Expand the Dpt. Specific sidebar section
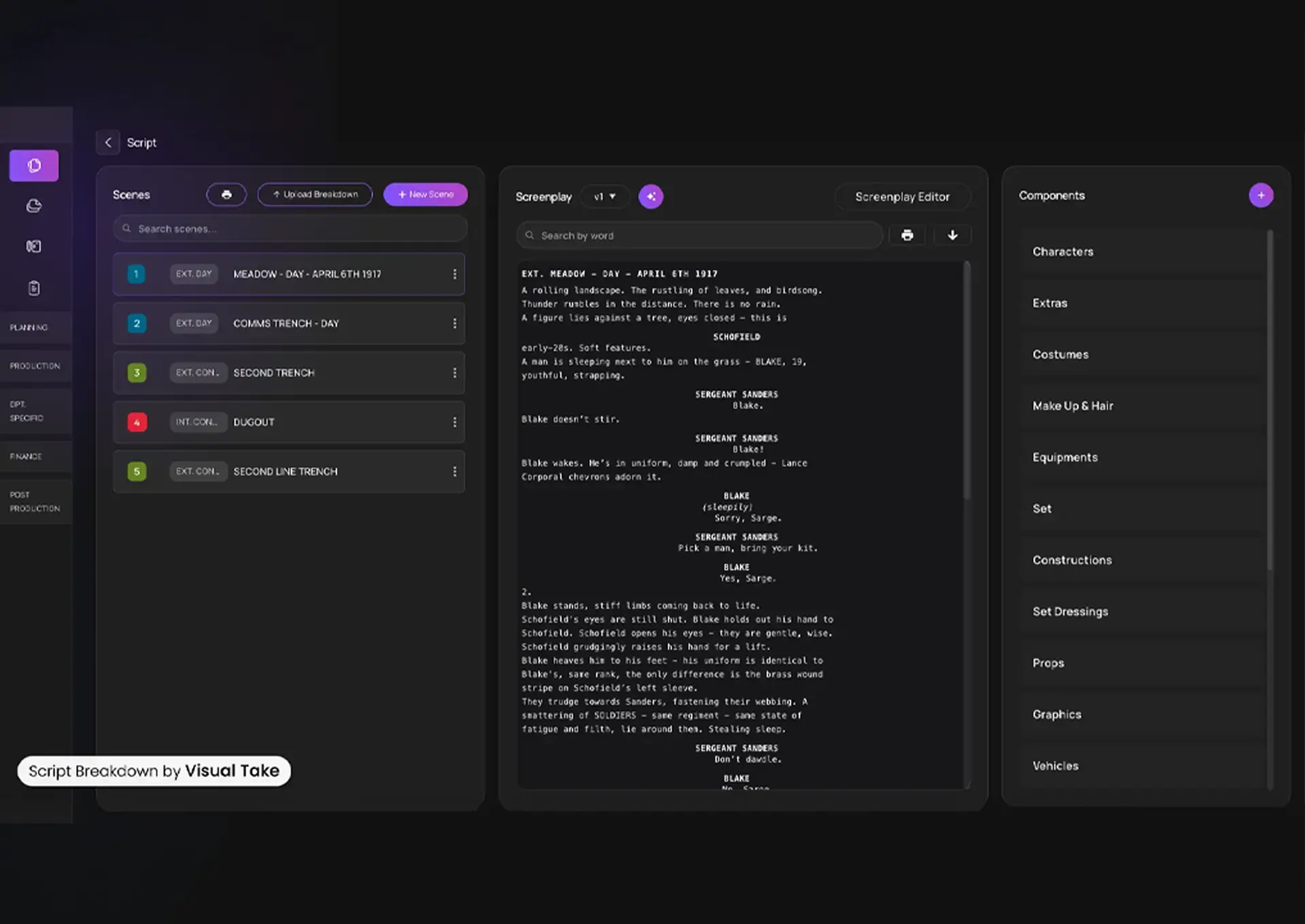Image resolution: width=1305 pixels, height=924 pixels. click(x=36, y=411)
